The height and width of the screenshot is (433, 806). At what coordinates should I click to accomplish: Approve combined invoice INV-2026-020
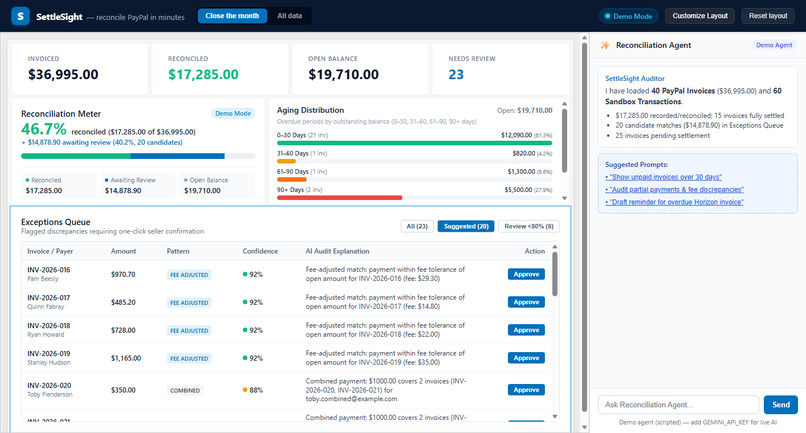click(x=526, y=390)
